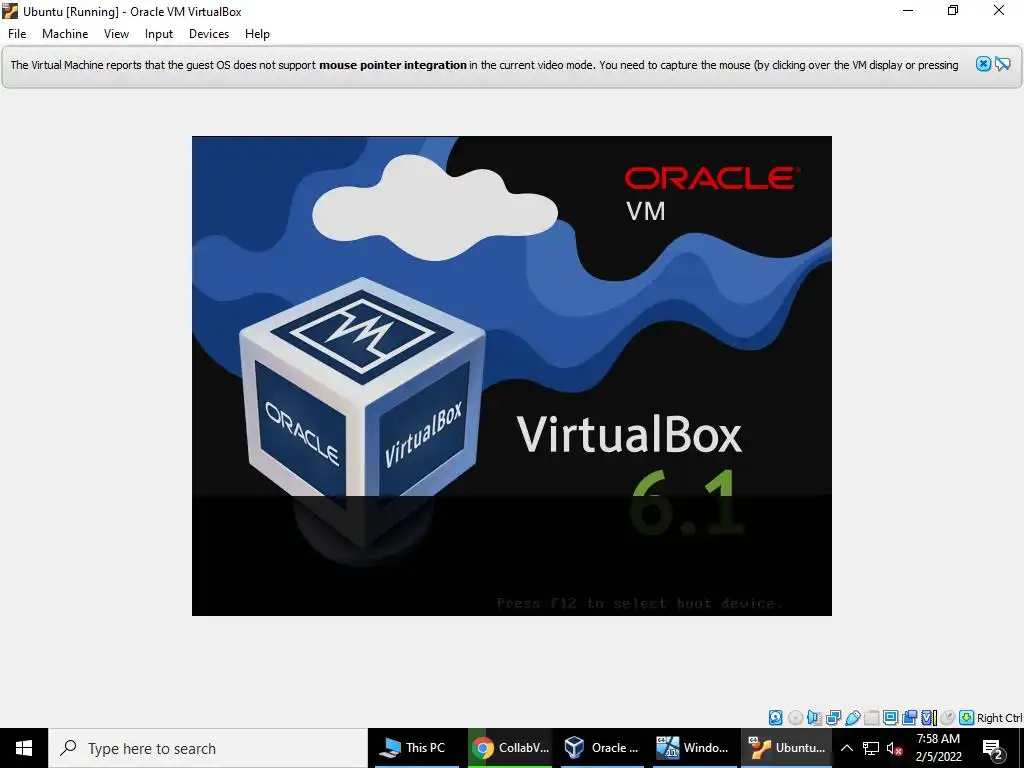
Task: Open the File menu
Action: pos(17,34)
